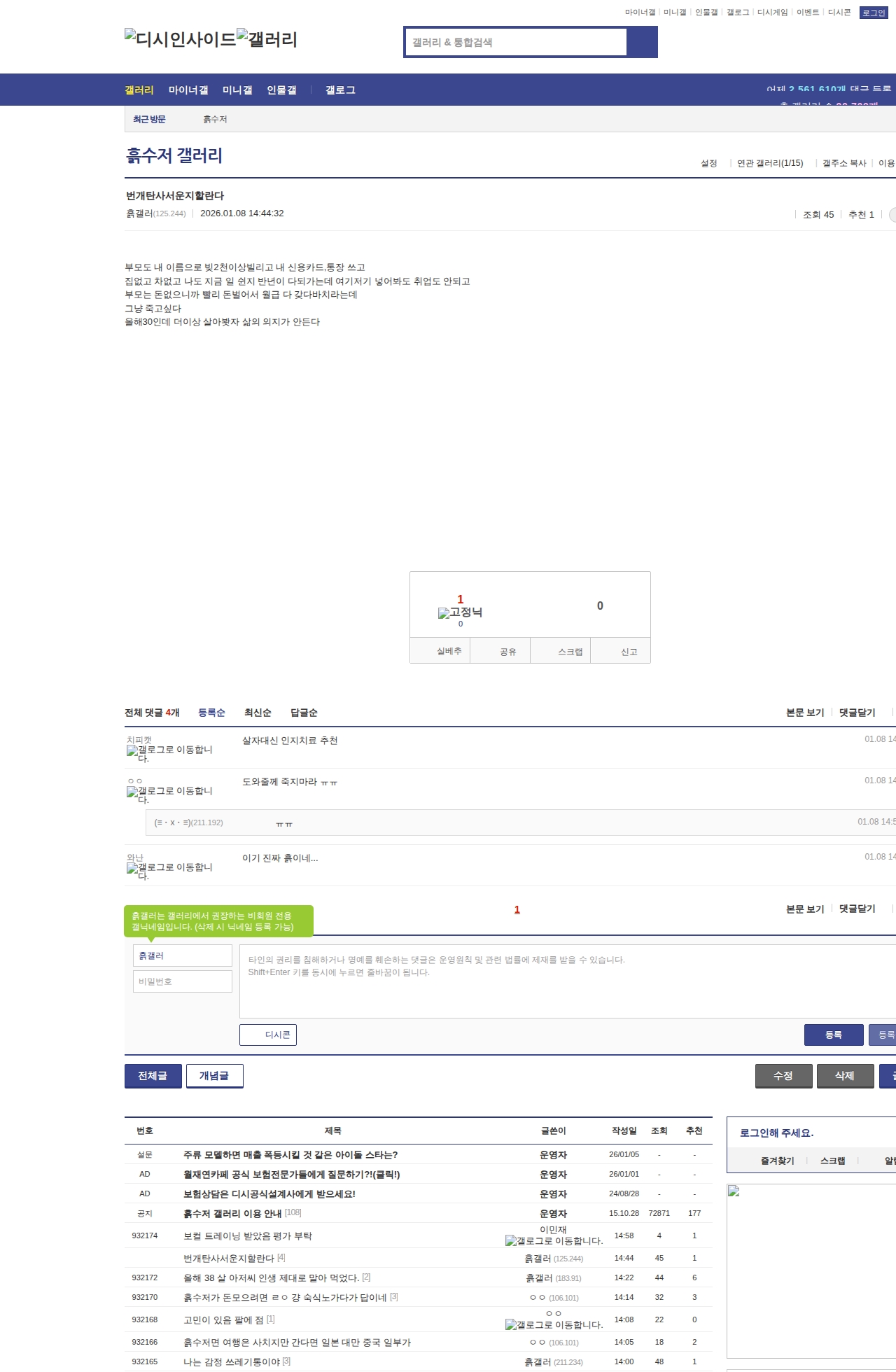Click the 로그인 button at top right
The width and height of the screenshot is (896, 1372).
874,13
